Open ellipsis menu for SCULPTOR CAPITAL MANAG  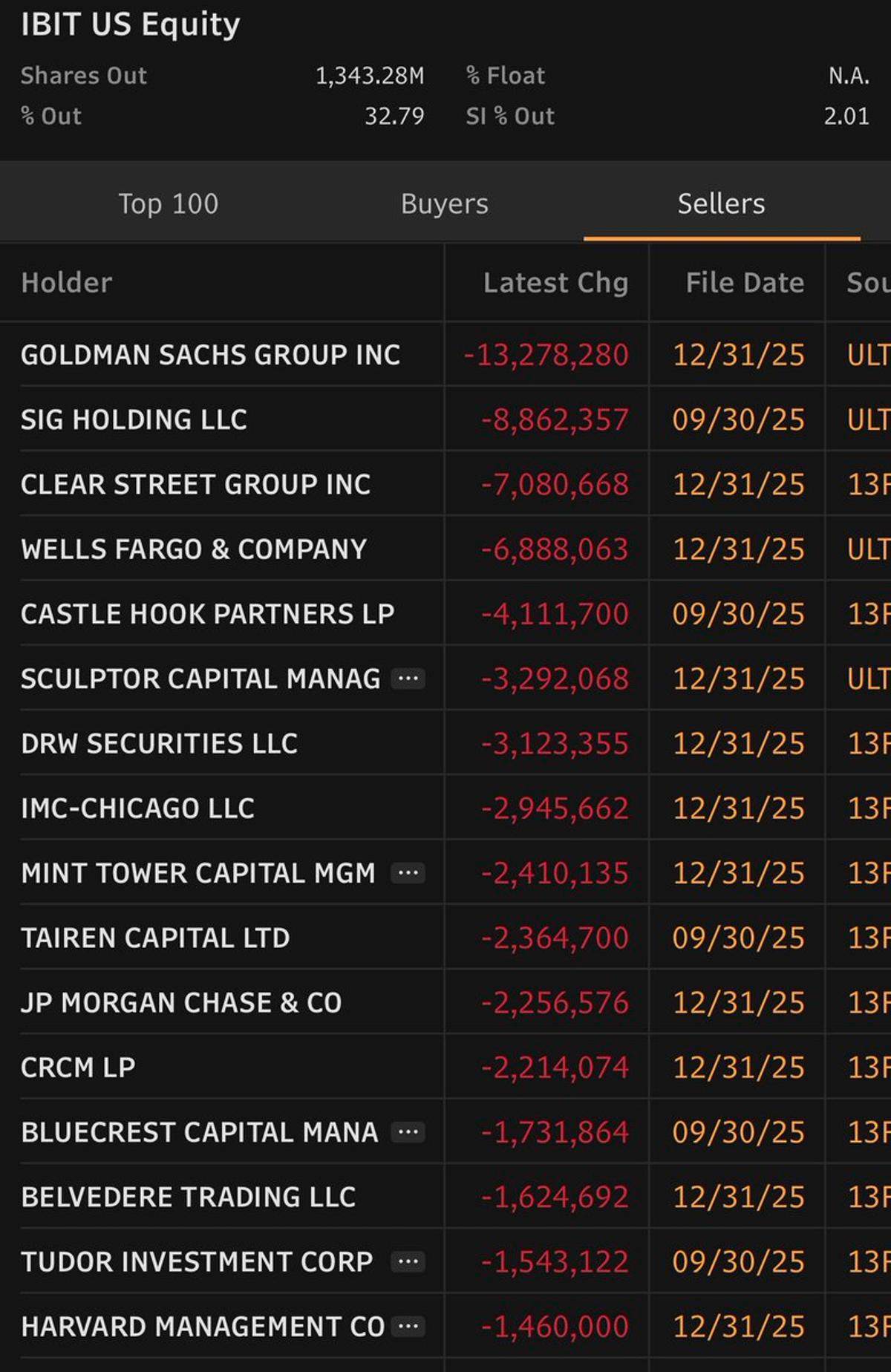(x=408, y=679)
